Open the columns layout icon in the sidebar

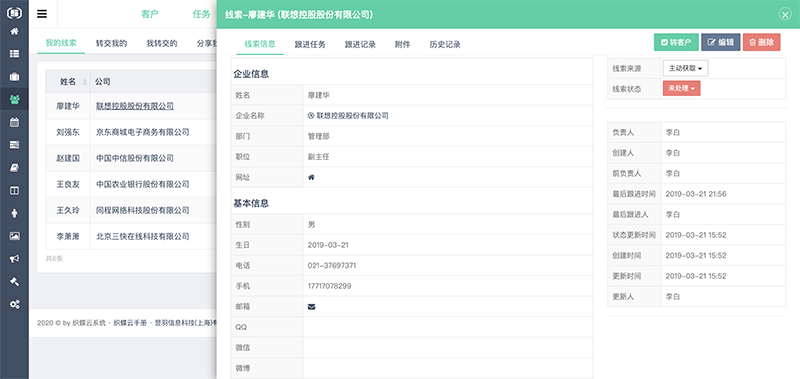(x=14, y=190)
